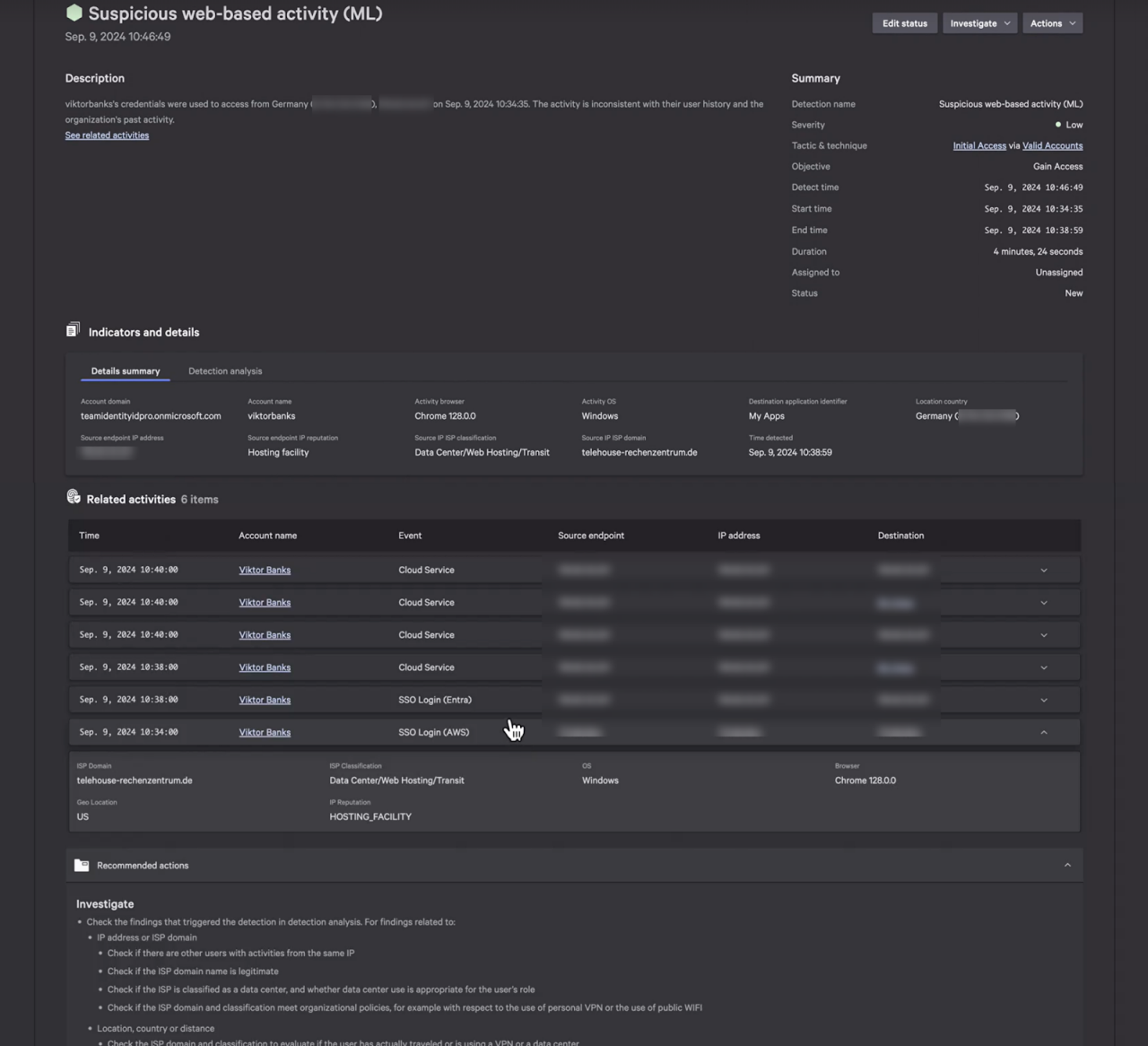
Task: Switch to Detection analysis tab
Action: click(x=225, y=371)
